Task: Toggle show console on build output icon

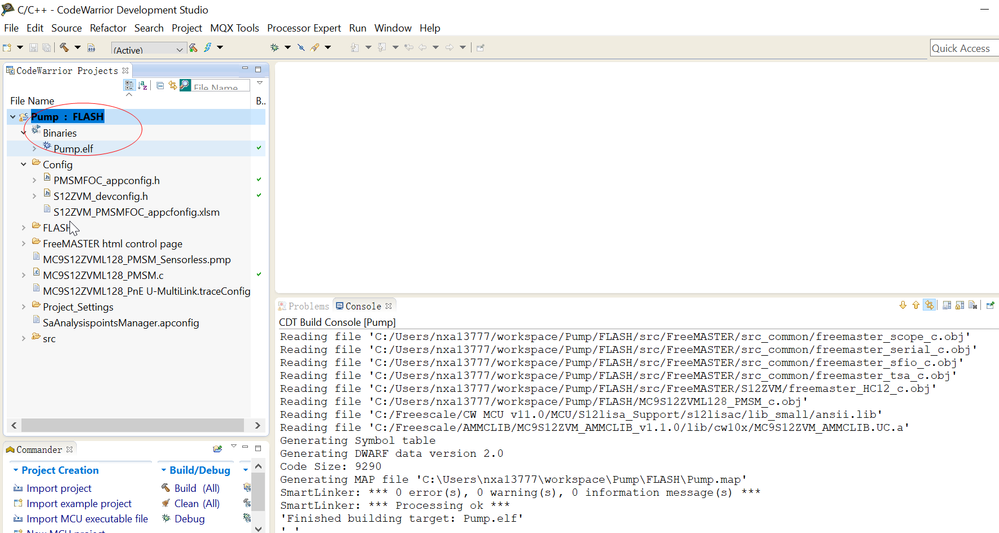Action: pos(947,305)
